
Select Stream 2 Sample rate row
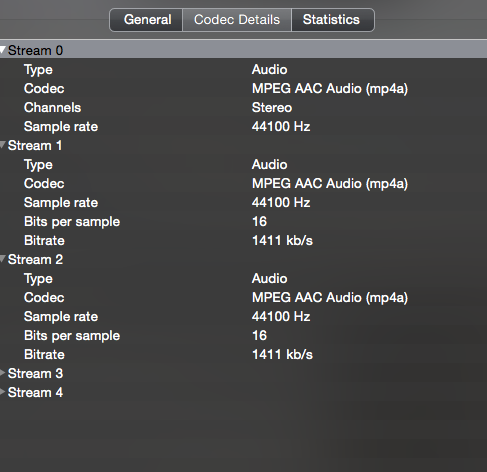(x=243, y=316)
